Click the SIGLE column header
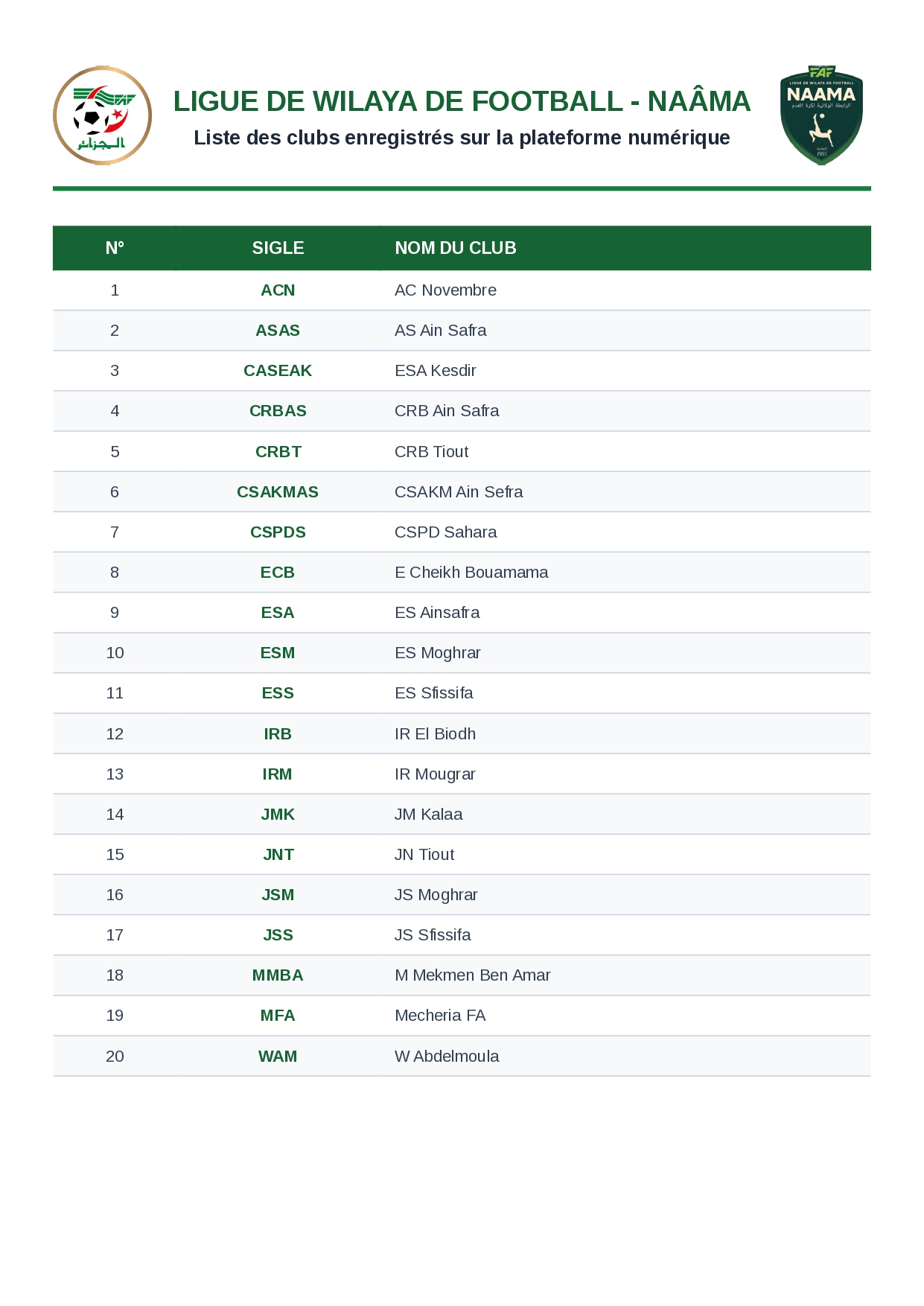This screenshot has width=924, height=1306. click(278, 248)
